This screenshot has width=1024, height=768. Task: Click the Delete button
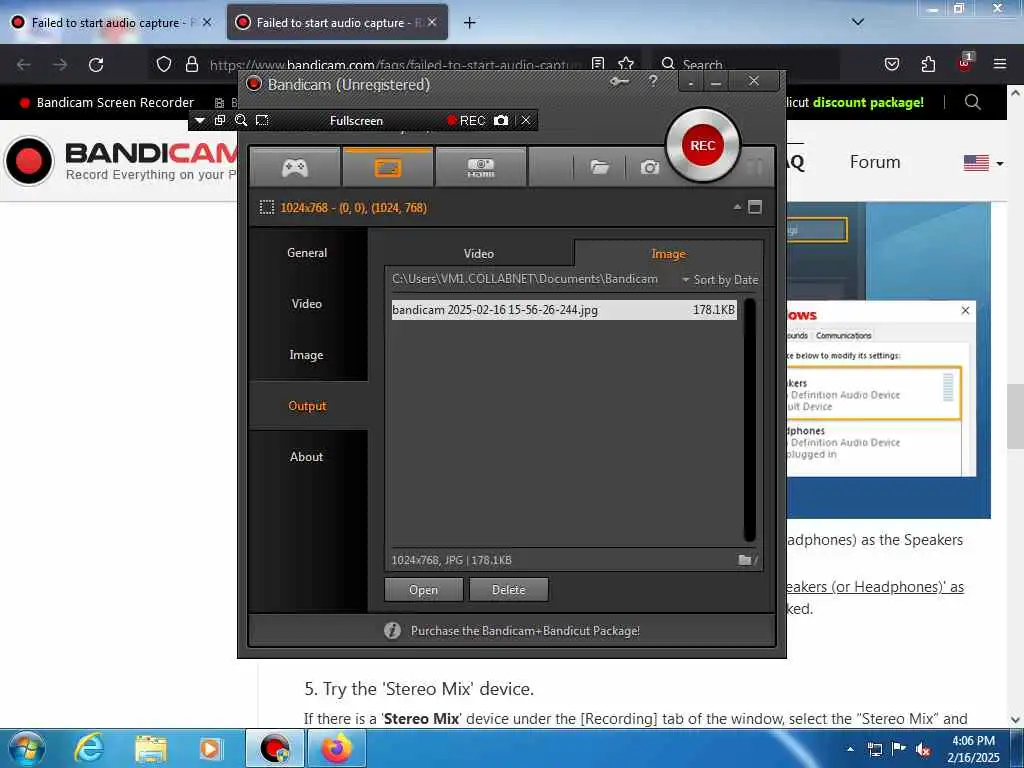509,590
